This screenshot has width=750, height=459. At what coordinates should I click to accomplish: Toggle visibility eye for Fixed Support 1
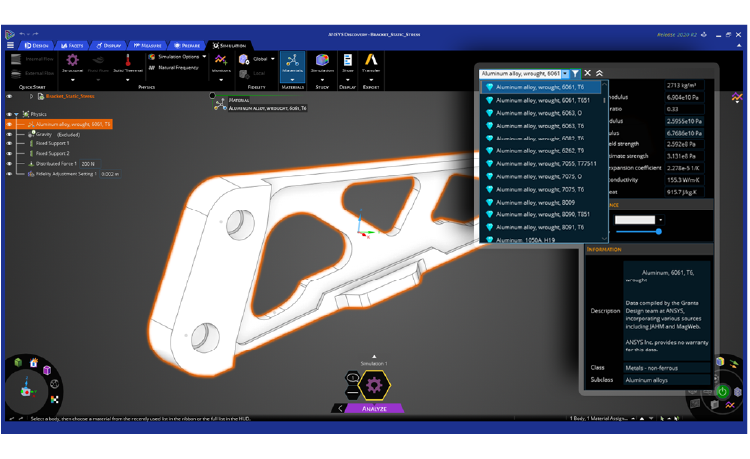[9, 143]
